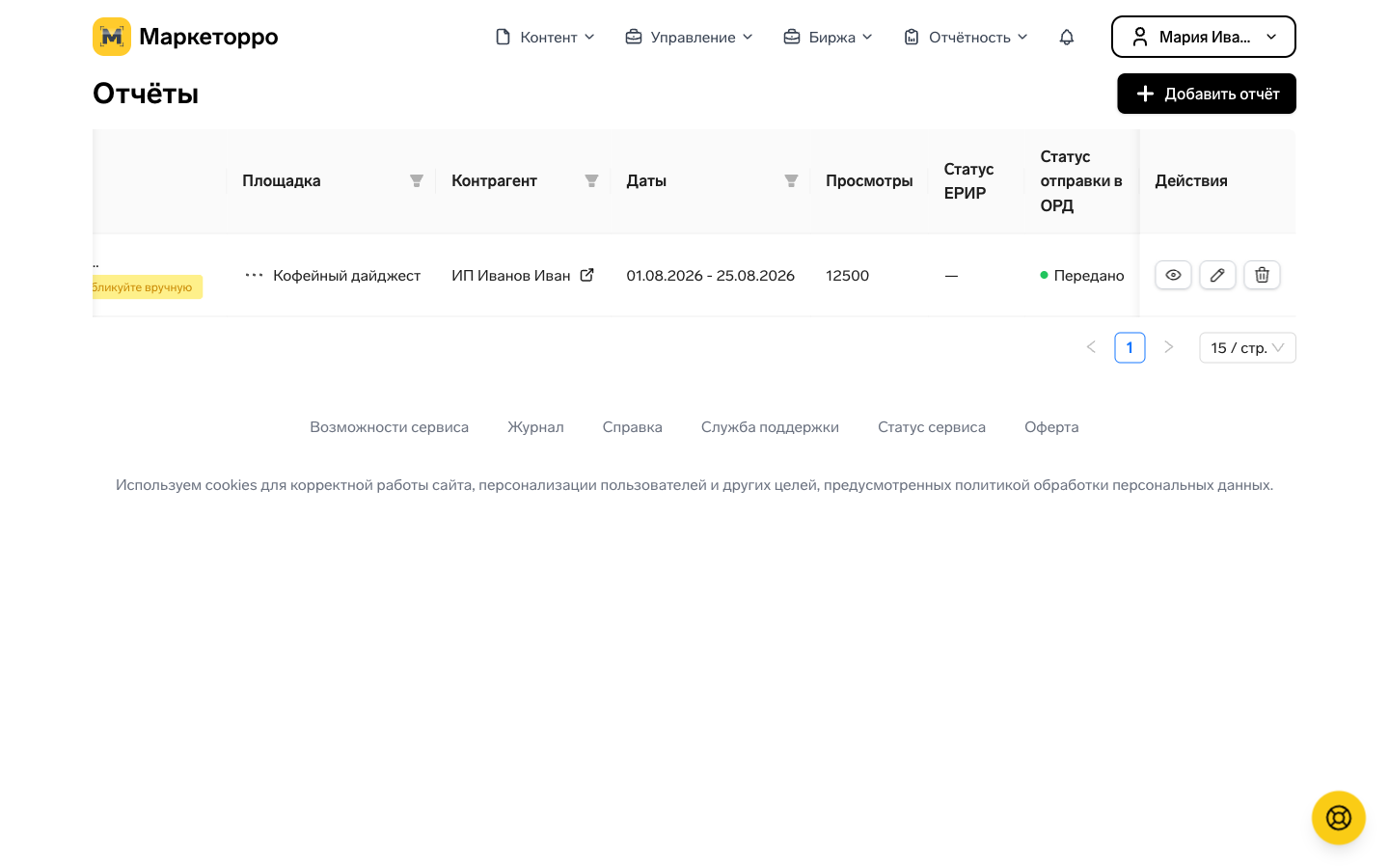Image resolution: width=1389 pixels, height=868 pixels.
Task: Open filter for Контрагент column
Action: point(591,181)
